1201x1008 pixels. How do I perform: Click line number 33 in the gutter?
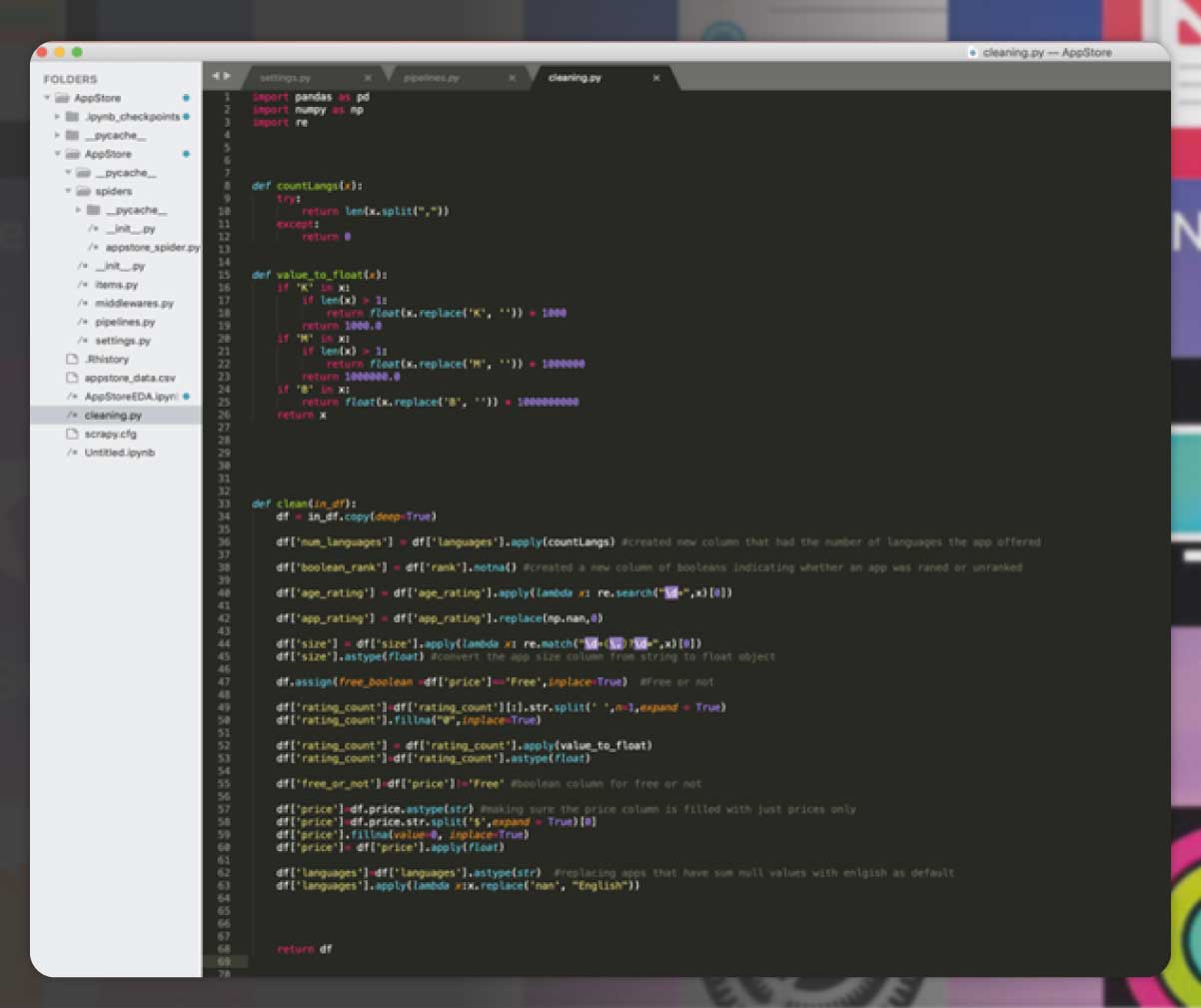[x=224, y=504]
